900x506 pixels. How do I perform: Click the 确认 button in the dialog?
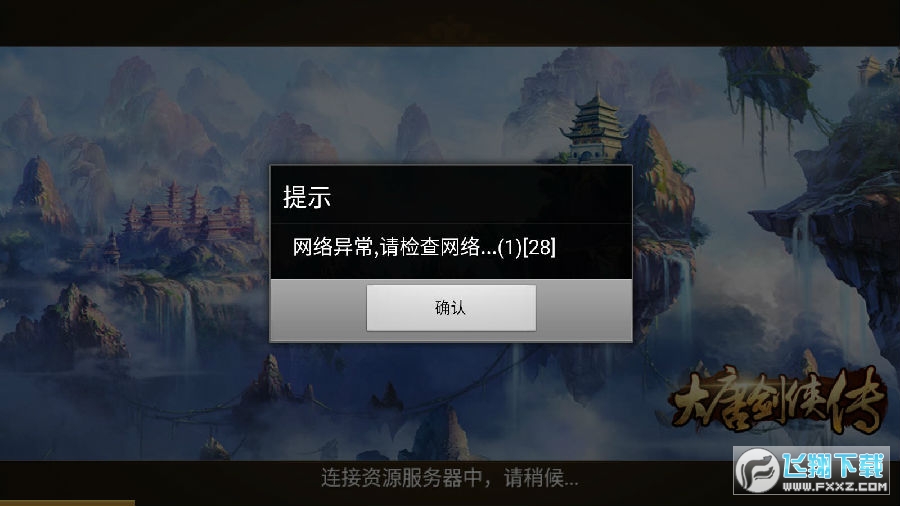[x=451, y=308]
